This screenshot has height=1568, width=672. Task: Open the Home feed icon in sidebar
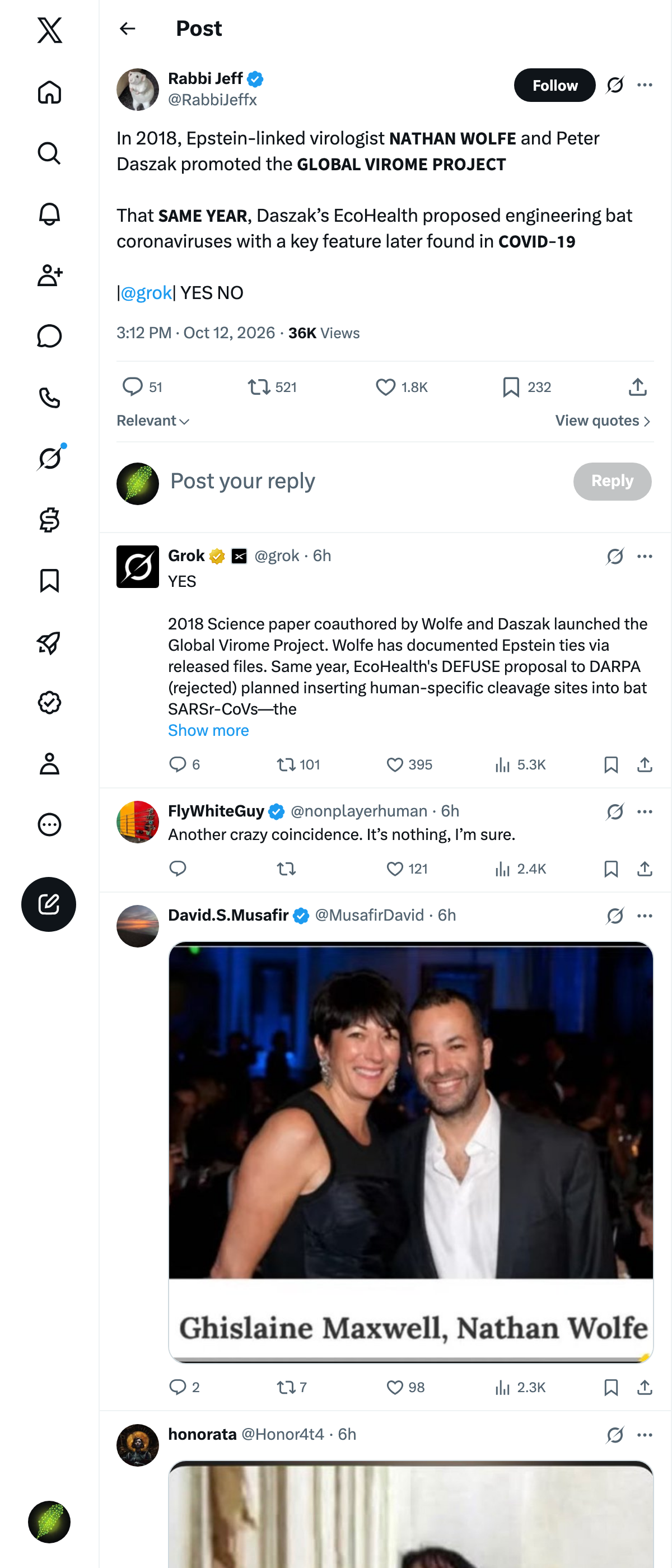49,92
